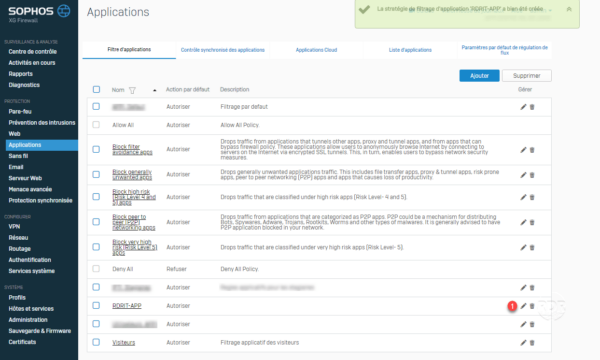Check the Block very high risk apps checkbox
The image size is (600, 360).
[96, 247]
